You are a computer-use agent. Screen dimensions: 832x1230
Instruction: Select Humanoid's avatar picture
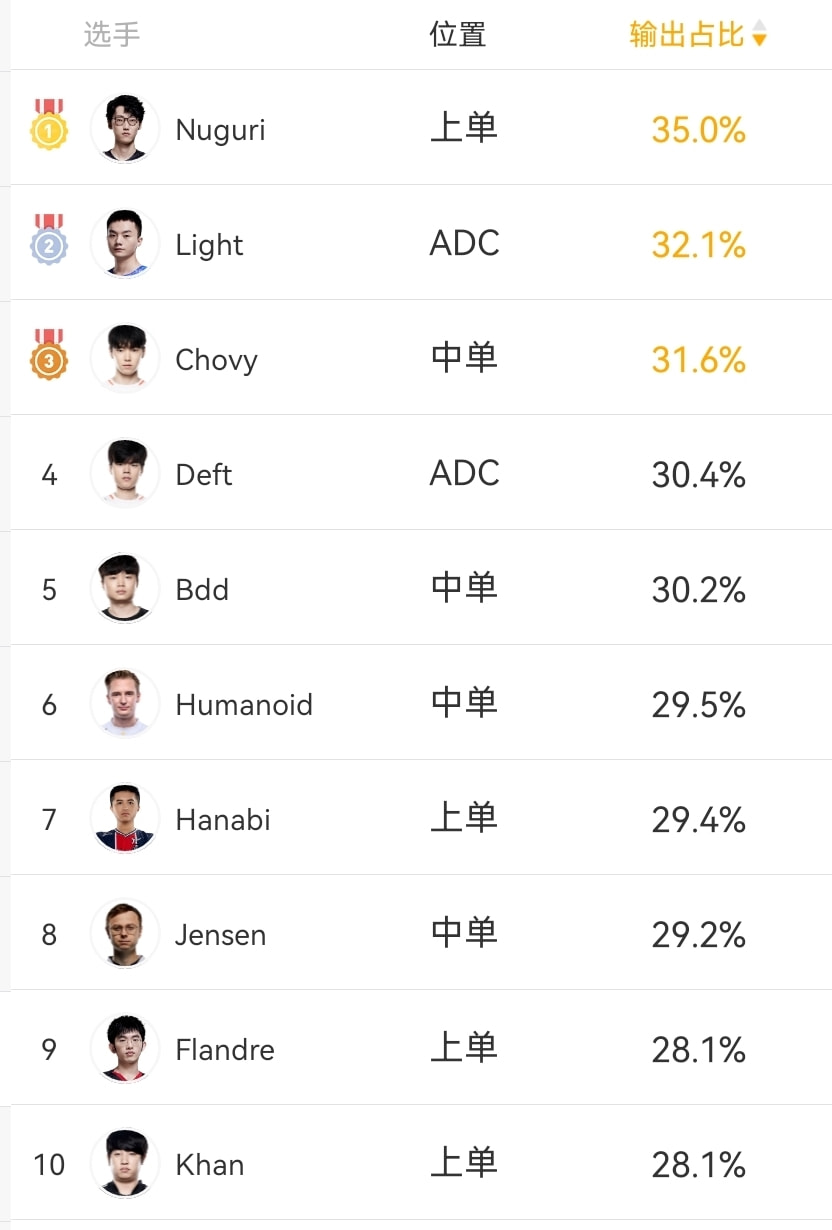pyautogui.click(x=125, y=703)
